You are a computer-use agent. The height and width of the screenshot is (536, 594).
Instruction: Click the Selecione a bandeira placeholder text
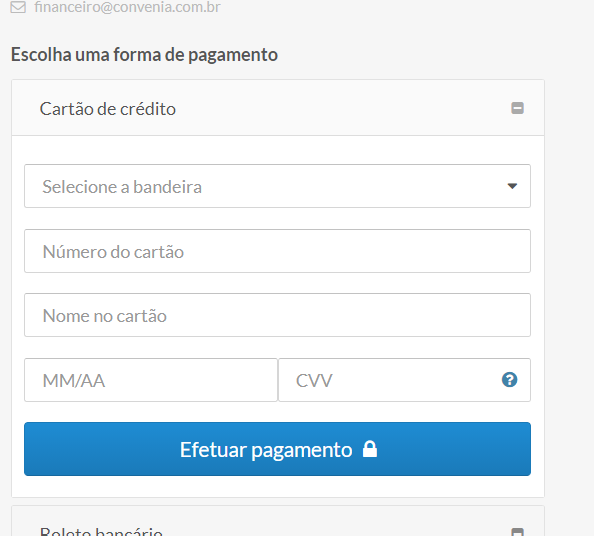tap(122, 187)
